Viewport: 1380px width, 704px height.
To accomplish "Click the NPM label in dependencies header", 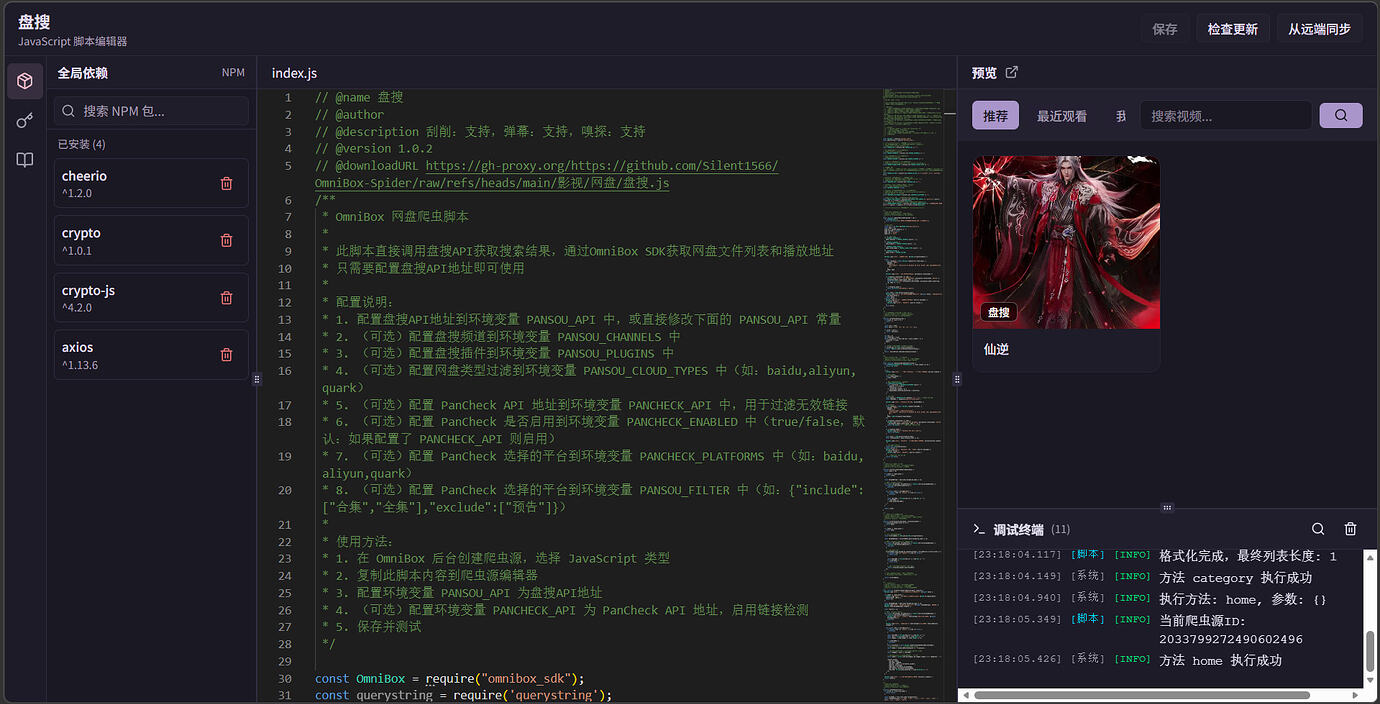I will (233, 73).
